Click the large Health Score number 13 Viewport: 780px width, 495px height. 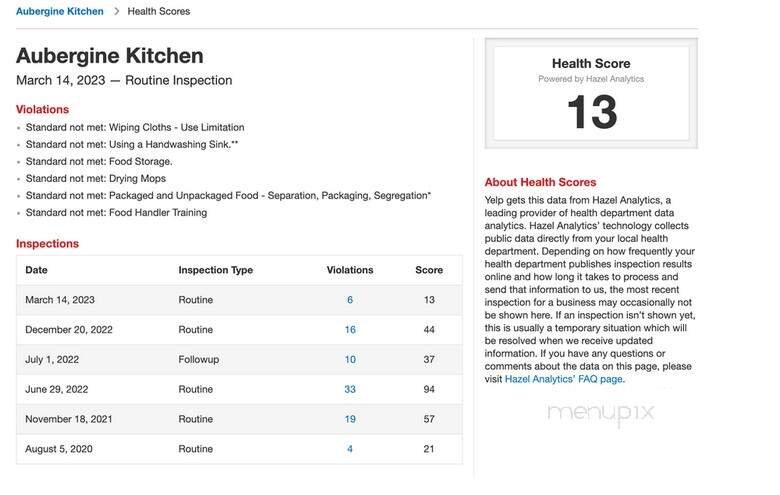[x=591, y=113]
